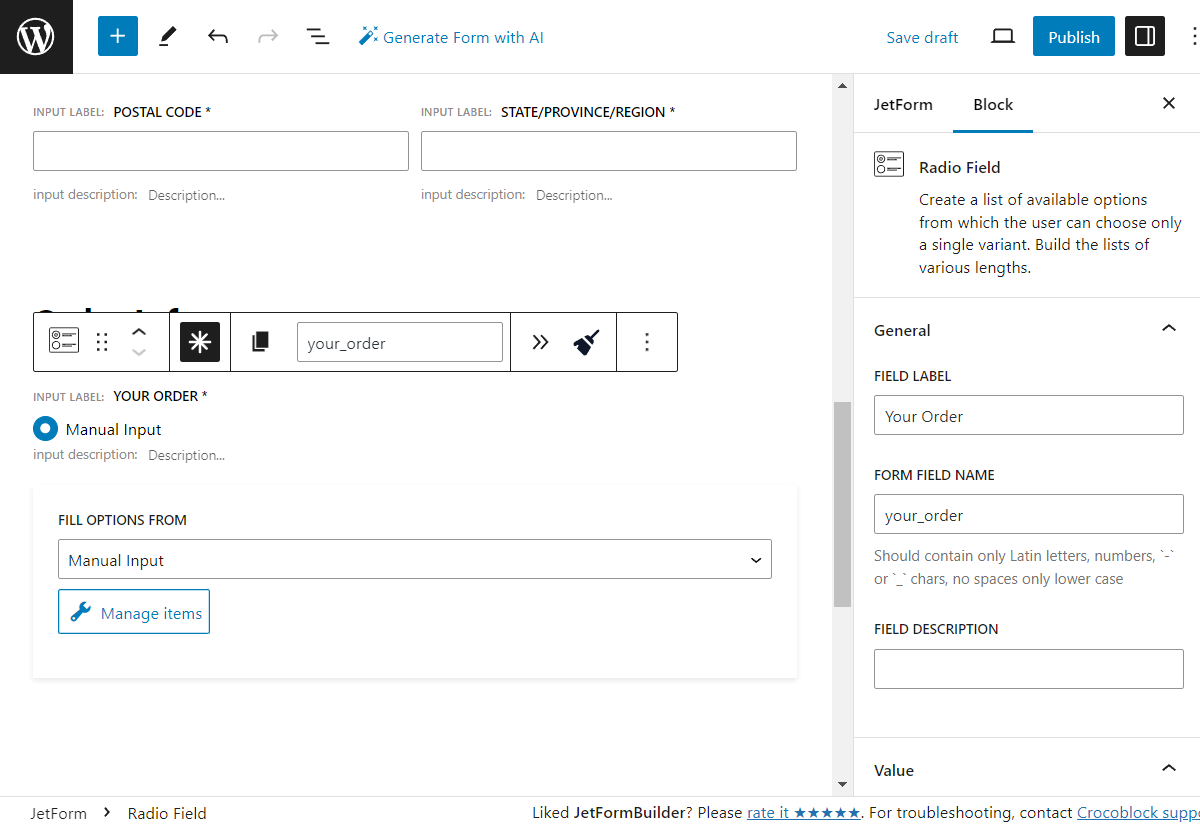This screenshot has width=1200, height=824.
Task: Open the block inserter plus icon
Action: (117, 36)
